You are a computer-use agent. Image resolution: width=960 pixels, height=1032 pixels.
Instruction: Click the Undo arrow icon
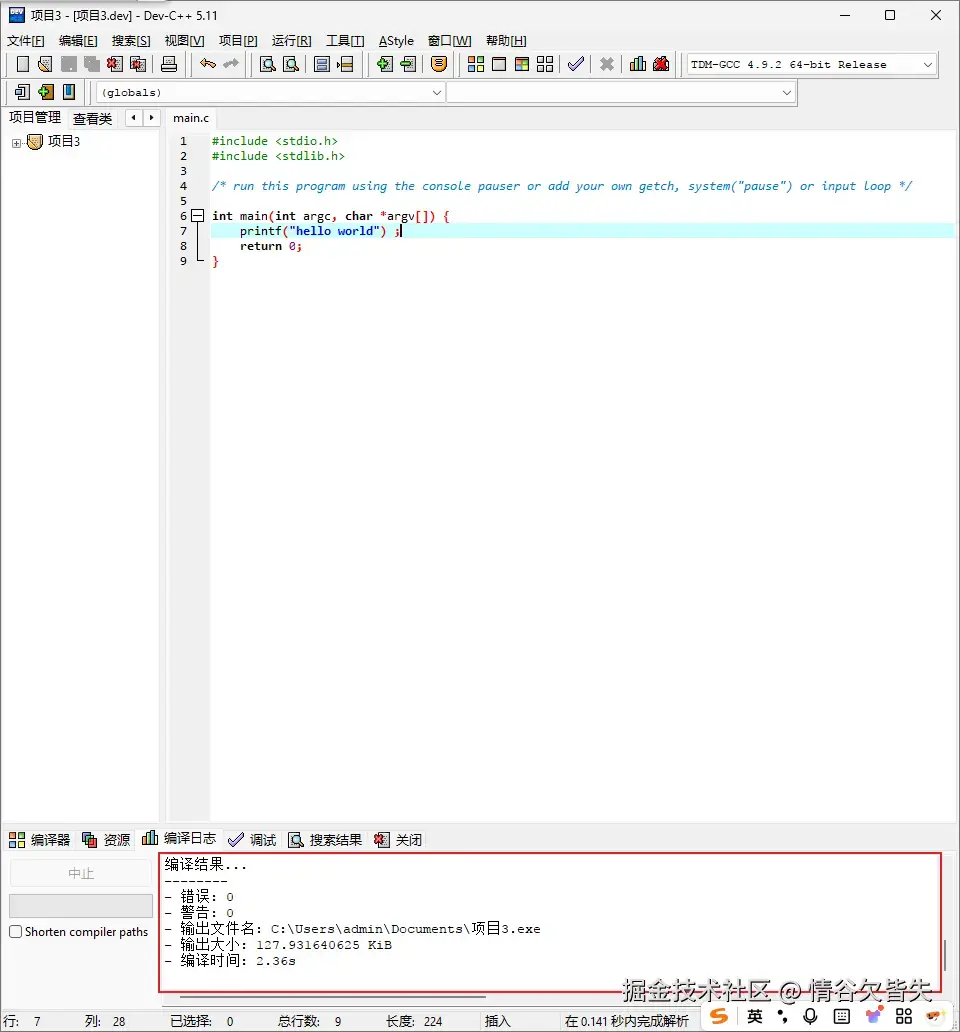(208, 64)
